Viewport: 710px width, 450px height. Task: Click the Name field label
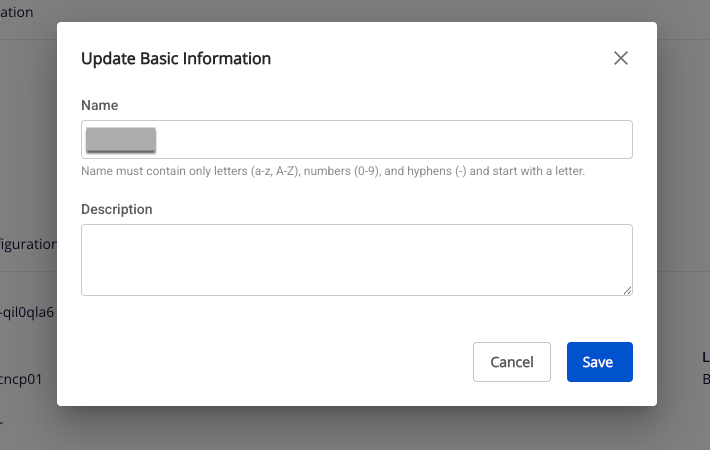[100, 105]
